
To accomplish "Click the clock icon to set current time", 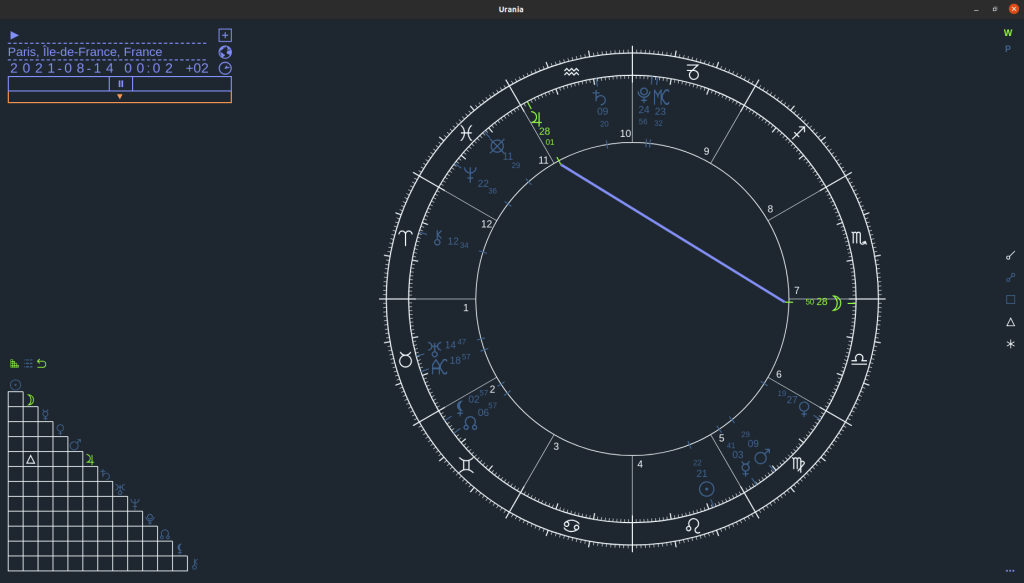I will [x=224, y=68].
